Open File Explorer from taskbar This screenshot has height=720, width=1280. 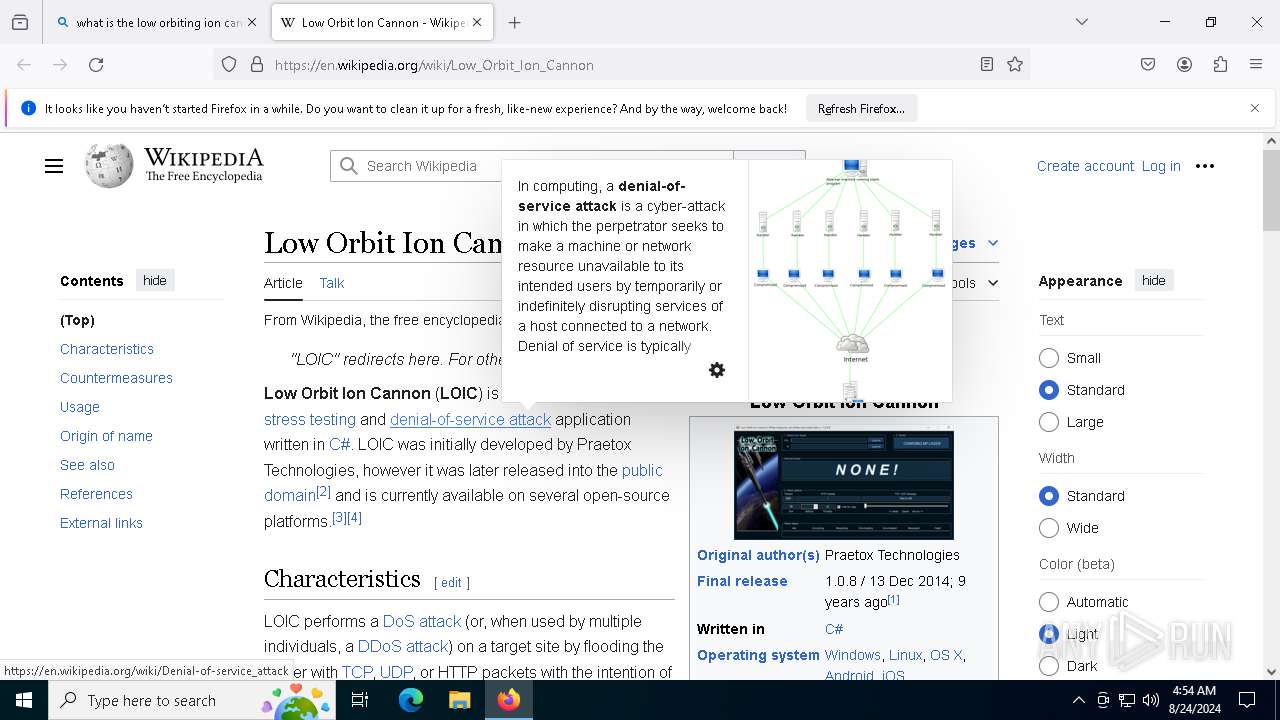point(459,700)
